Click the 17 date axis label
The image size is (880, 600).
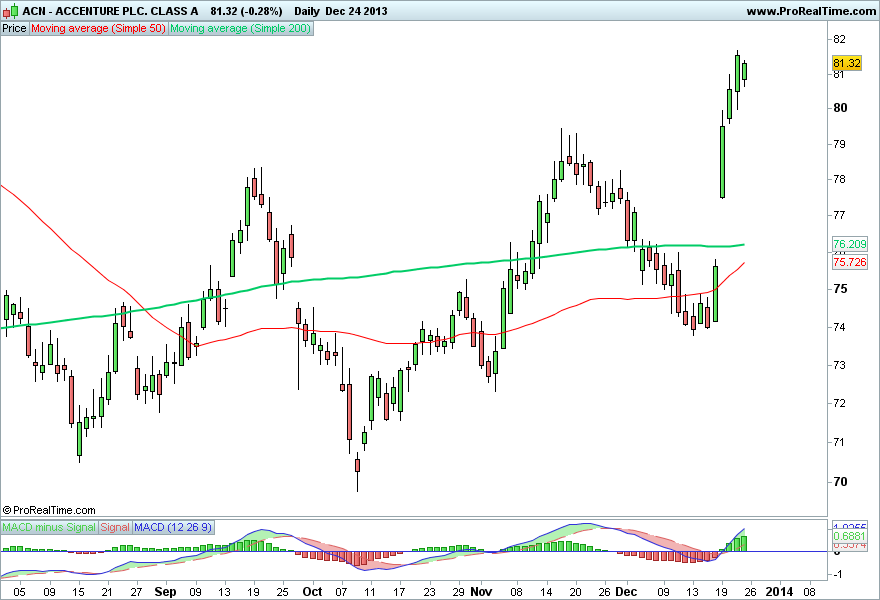click(399, 592)
